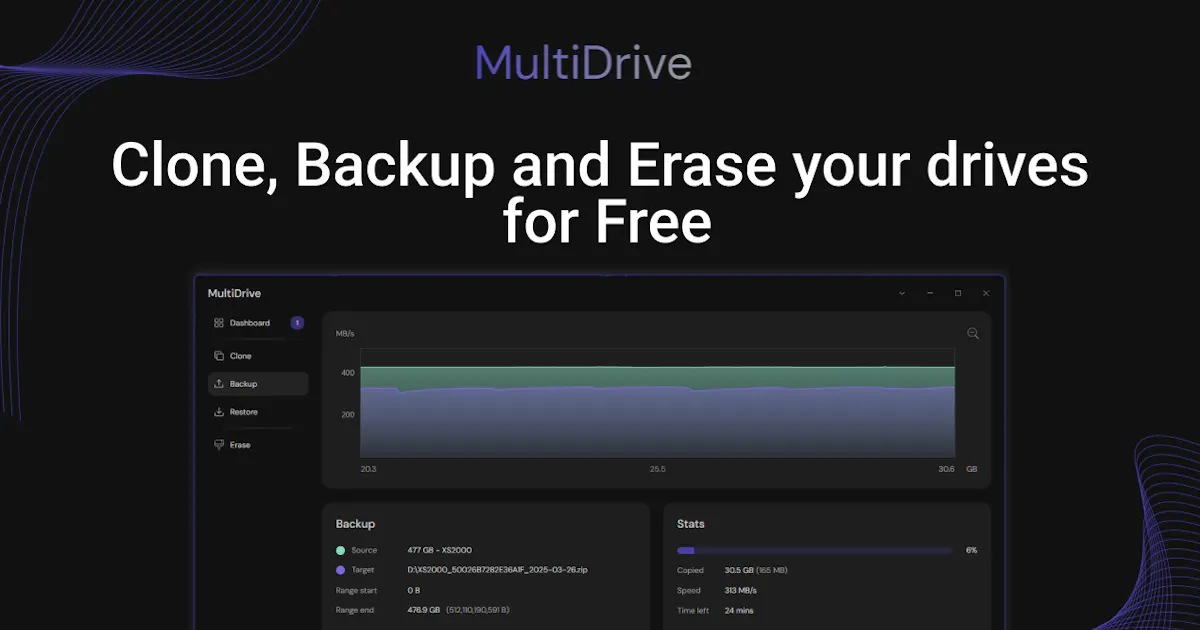The height and width of the screenshot is (630, 1200).
Task: Click the 'Source' label in Backup panel
Action: [x=364, y=550]
